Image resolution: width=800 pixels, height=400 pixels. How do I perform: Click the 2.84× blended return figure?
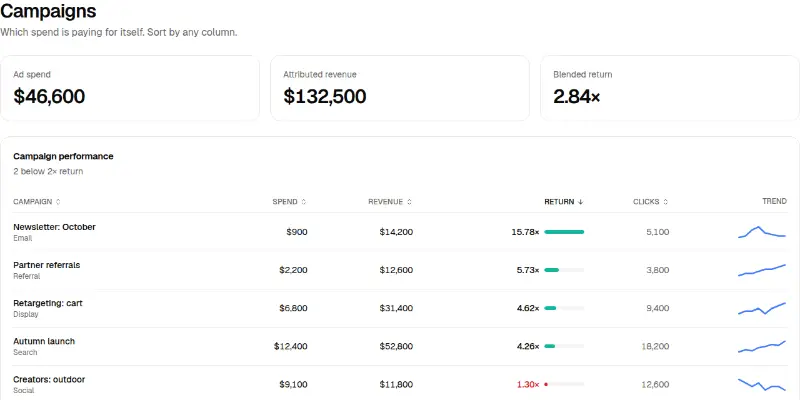coord(577,96)
